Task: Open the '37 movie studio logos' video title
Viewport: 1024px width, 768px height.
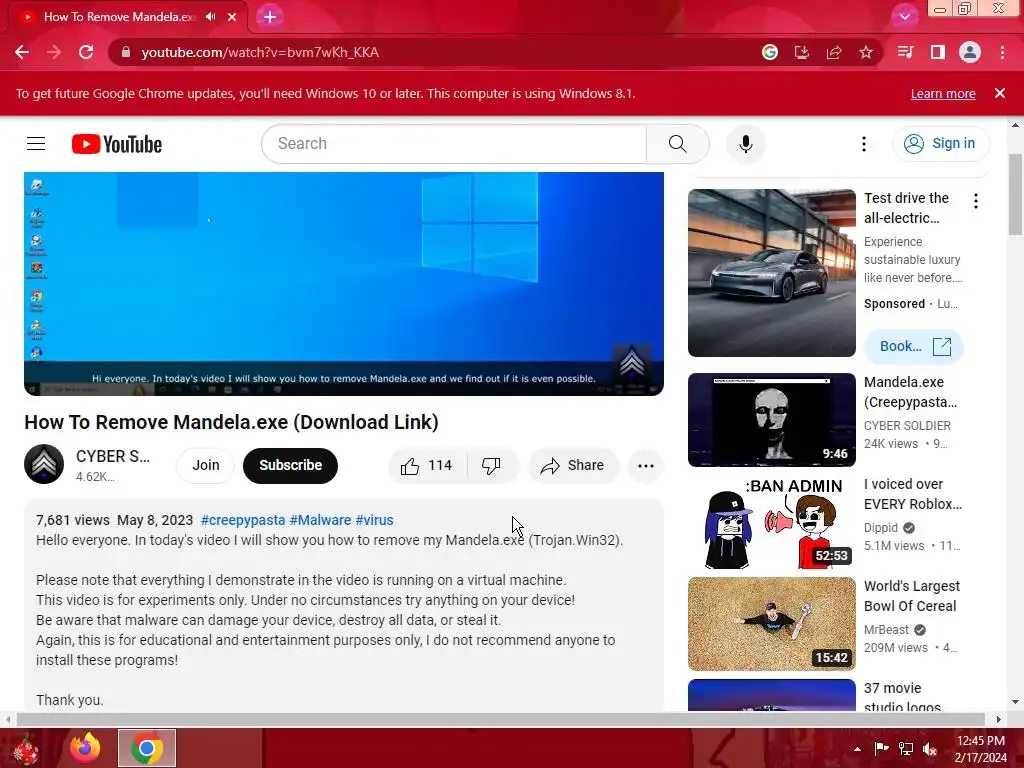Action: point(903,697)
